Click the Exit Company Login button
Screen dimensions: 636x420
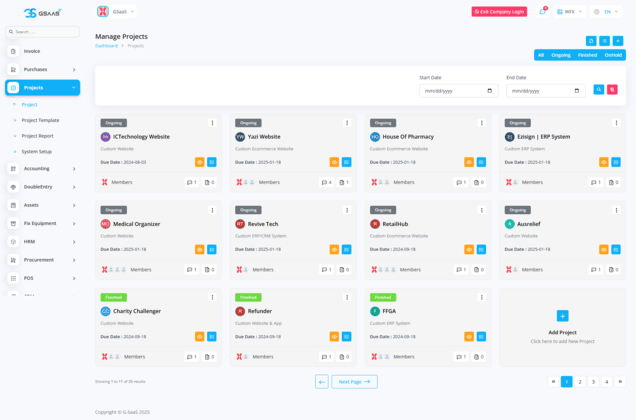pos(499,12)
